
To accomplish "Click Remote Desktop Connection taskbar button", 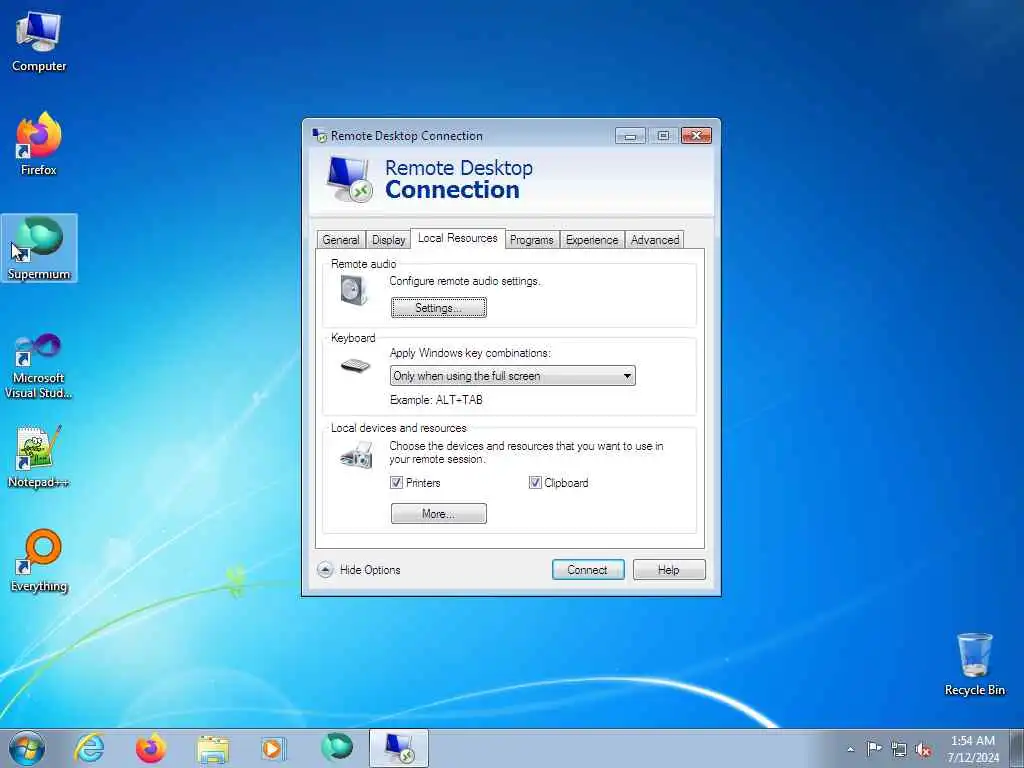I will click(x=398, y=748).
